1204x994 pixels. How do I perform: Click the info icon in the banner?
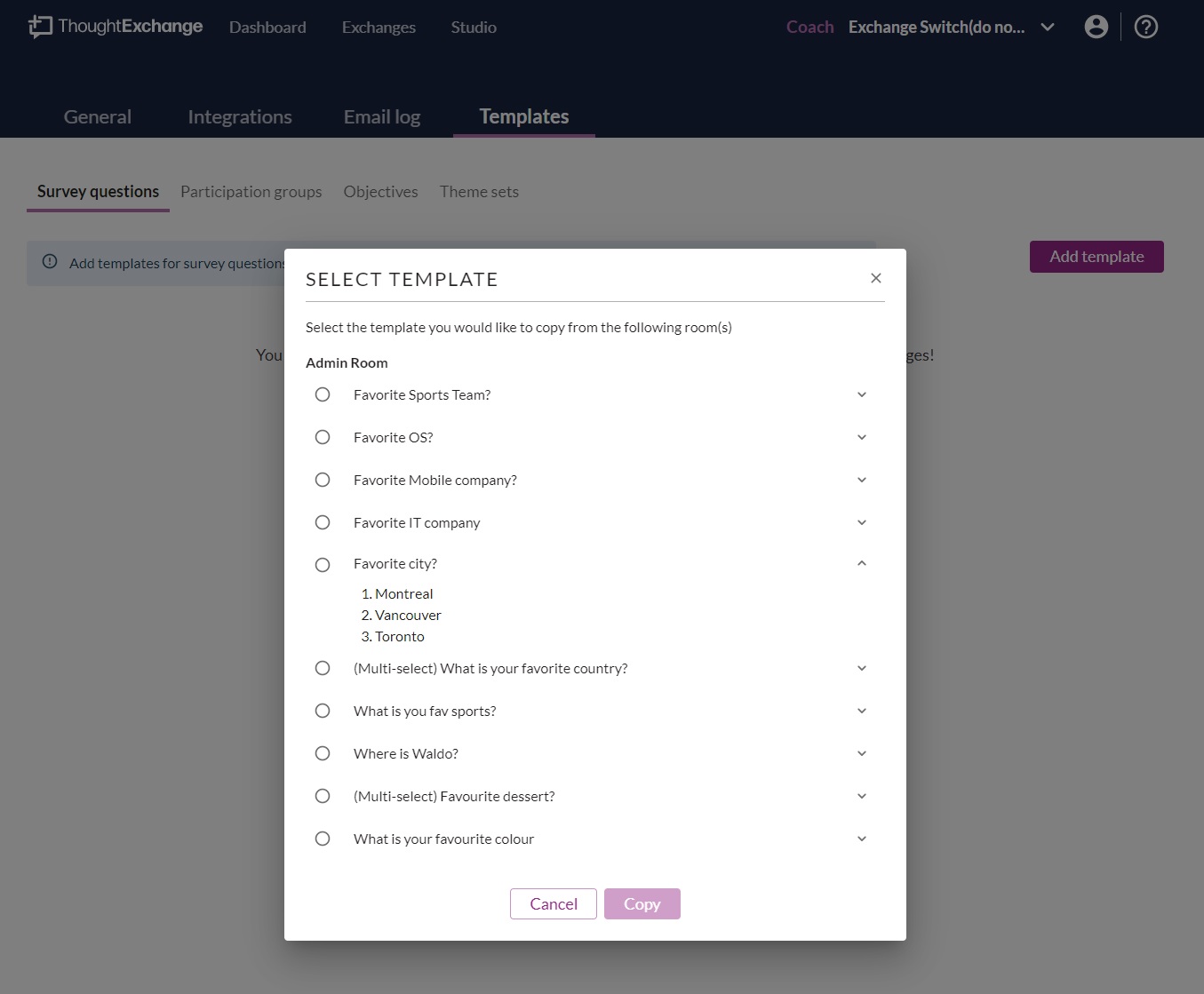tap(50, 261)
